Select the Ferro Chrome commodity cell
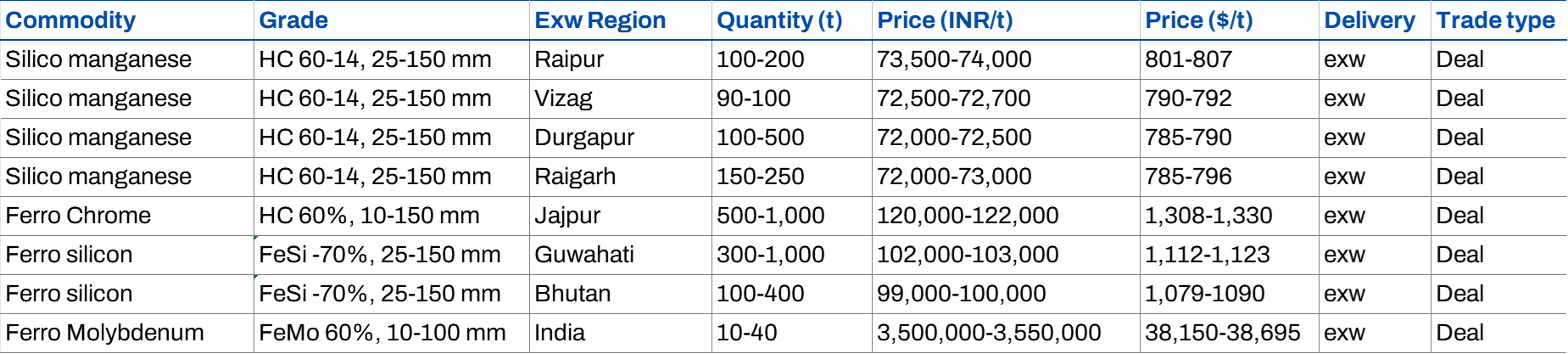Image resolution: width=1568 pixels, height=354 pixels. tap(78, 216)
